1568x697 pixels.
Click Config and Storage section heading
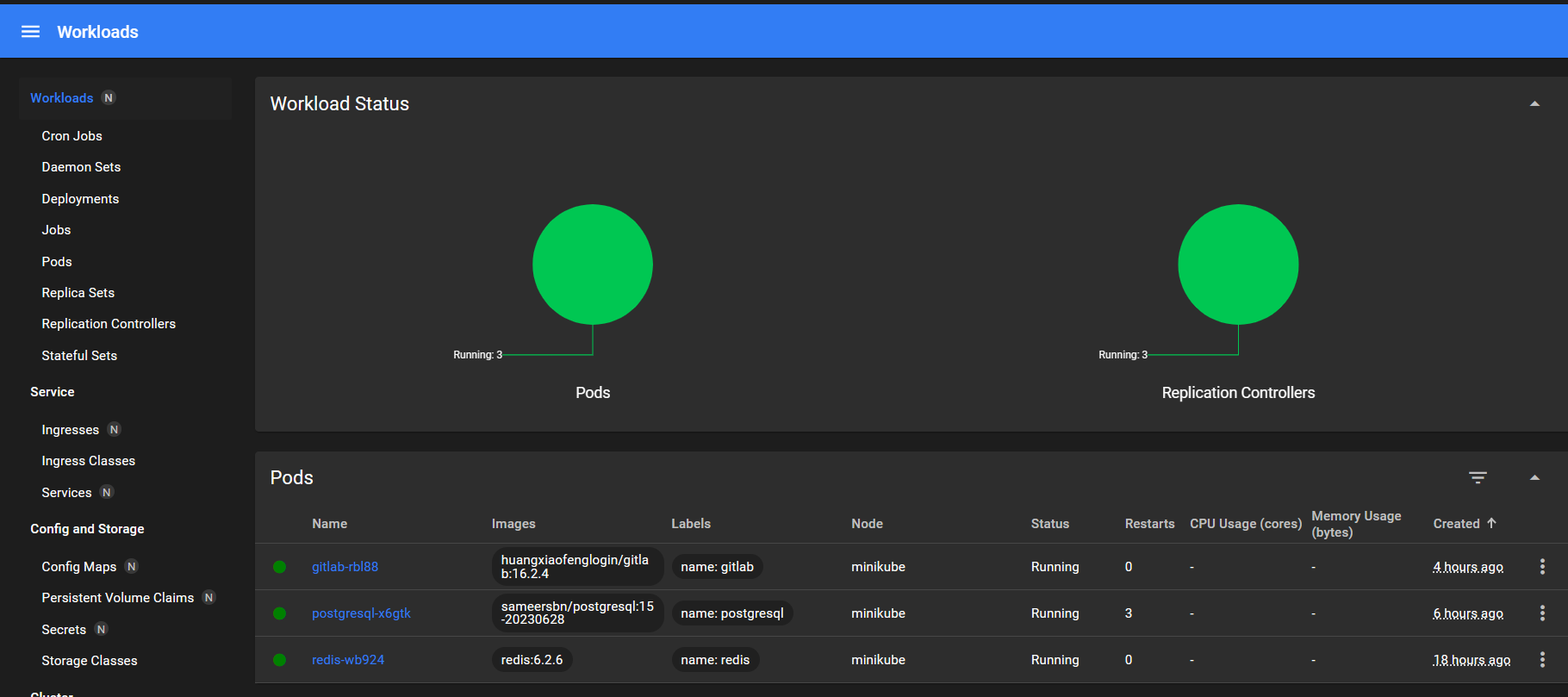(x=87, y=529)
